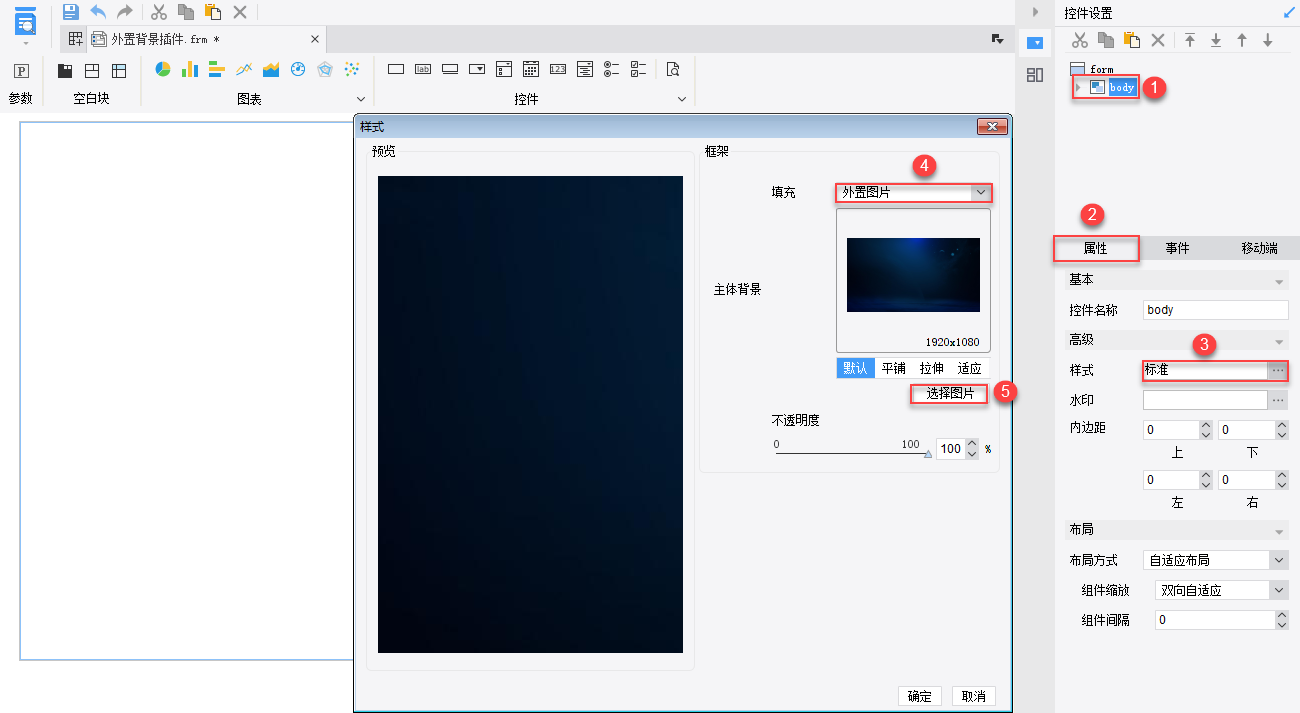
Task: Click the background image thumbnail
Action: click(x=913, y=275)
